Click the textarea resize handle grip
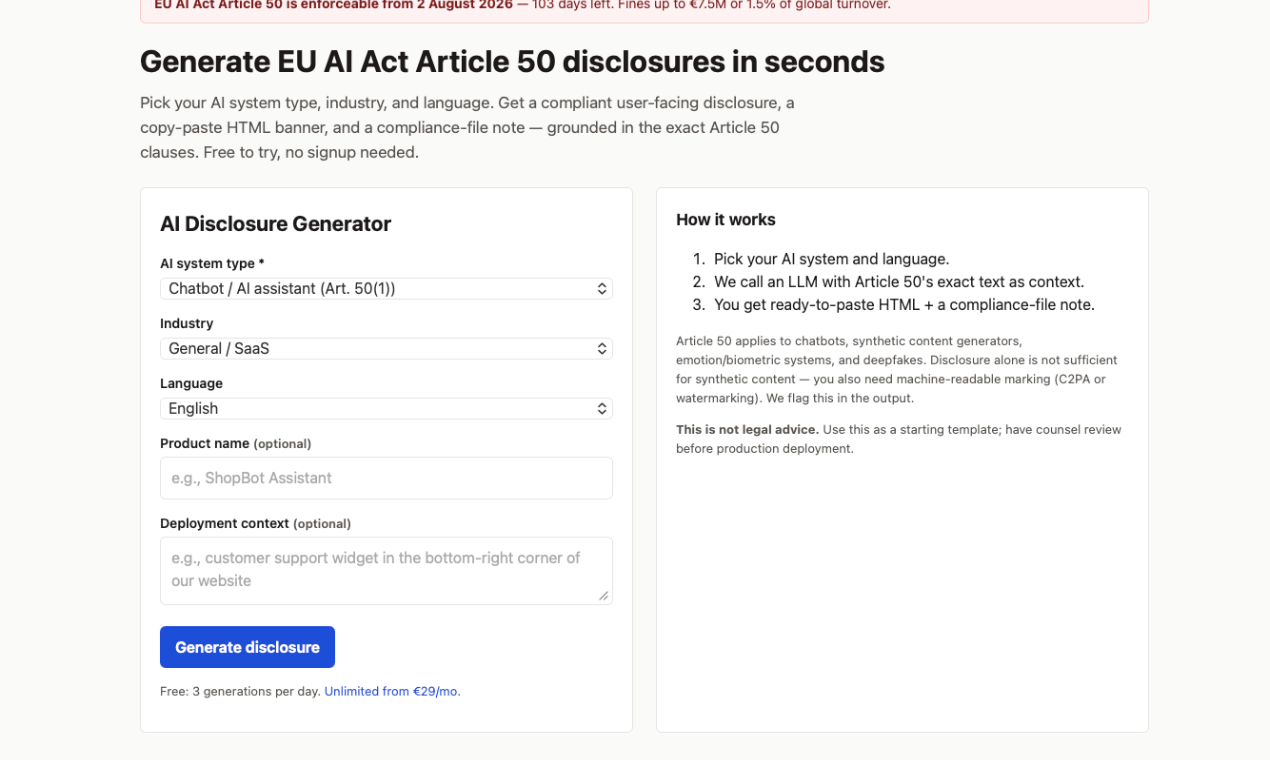Viewport: 1270px width, 760px height. pyautogui.click(x=605, y=594)
